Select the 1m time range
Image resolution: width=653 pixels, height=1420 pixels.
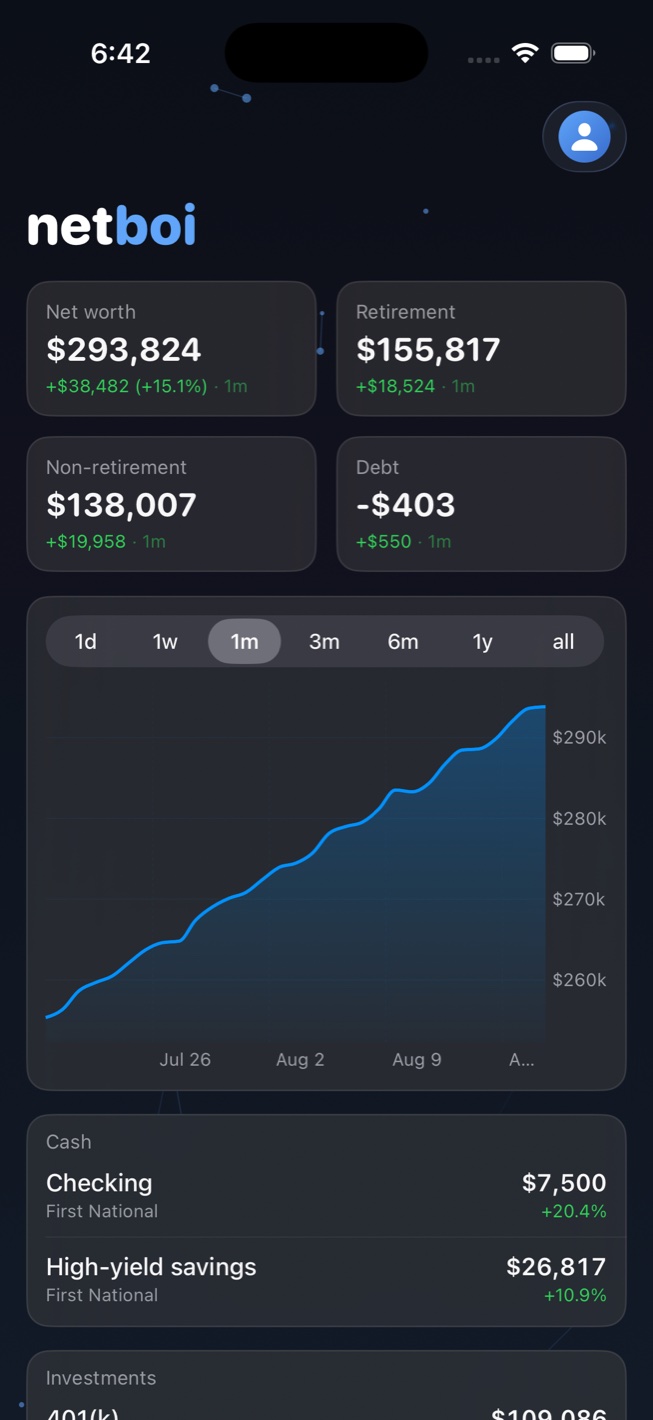(x=244, y=642)
